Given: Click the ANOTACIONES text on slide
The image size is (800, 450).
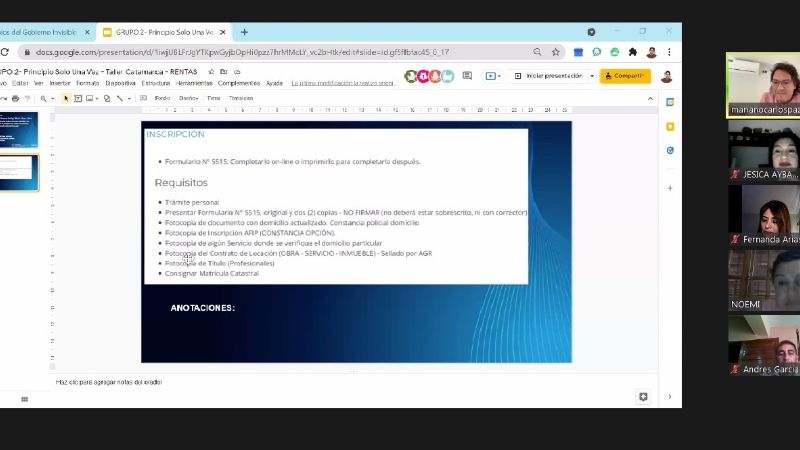Looking at the screenshot, I should (x=203, y=308).
